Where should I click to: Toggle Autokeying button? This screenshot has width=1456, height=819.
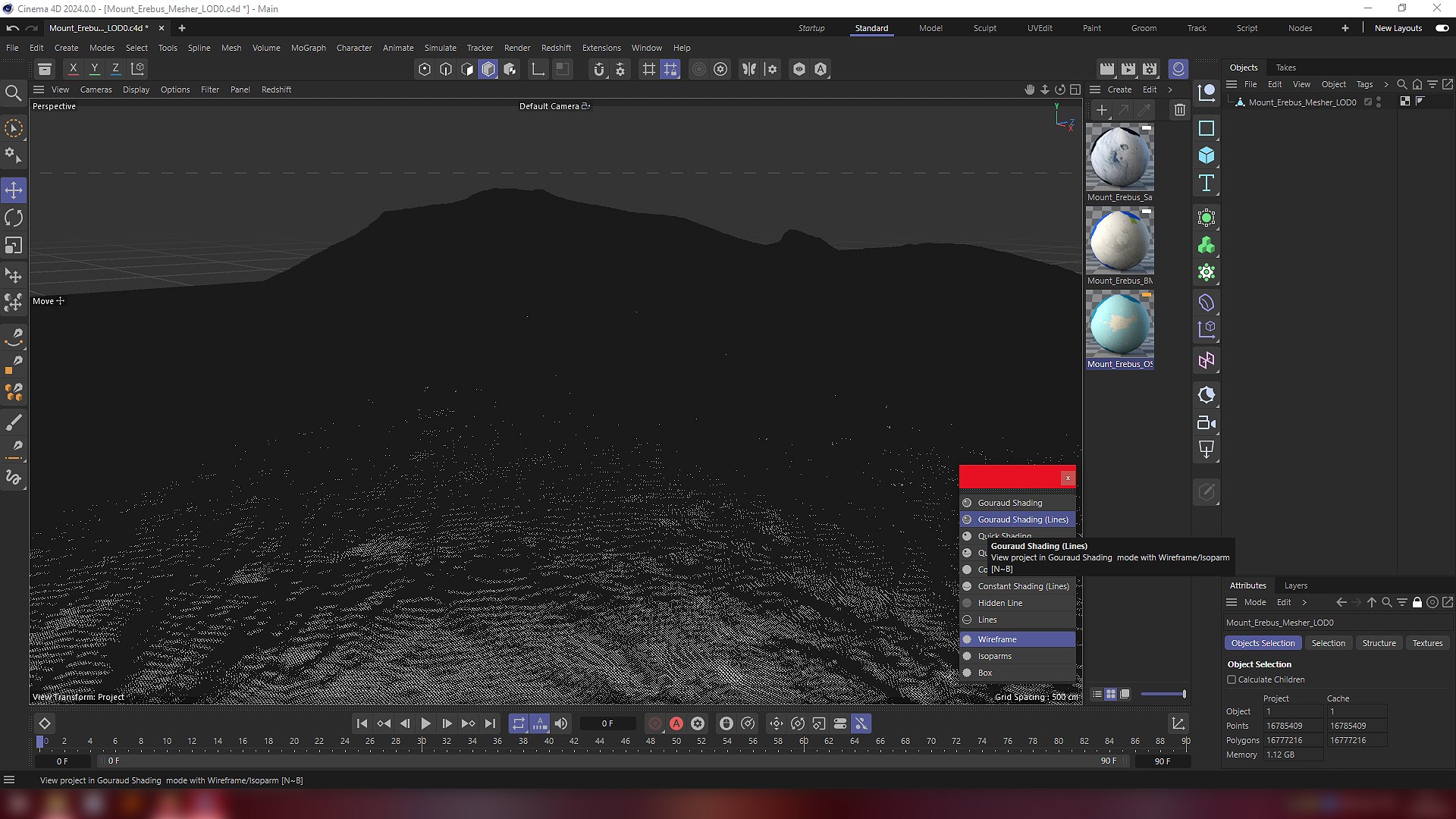click(676, 723)
